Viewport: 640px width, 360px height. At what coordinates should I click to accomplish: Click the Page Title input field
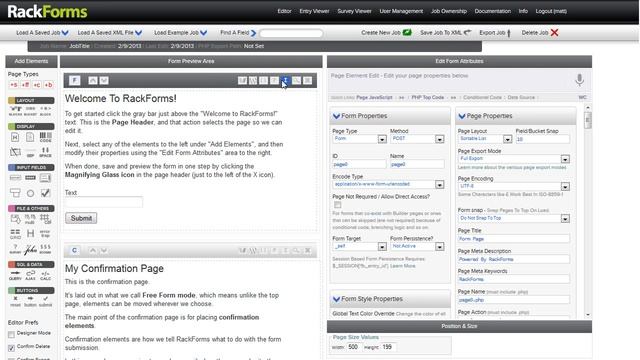[513, 239]
